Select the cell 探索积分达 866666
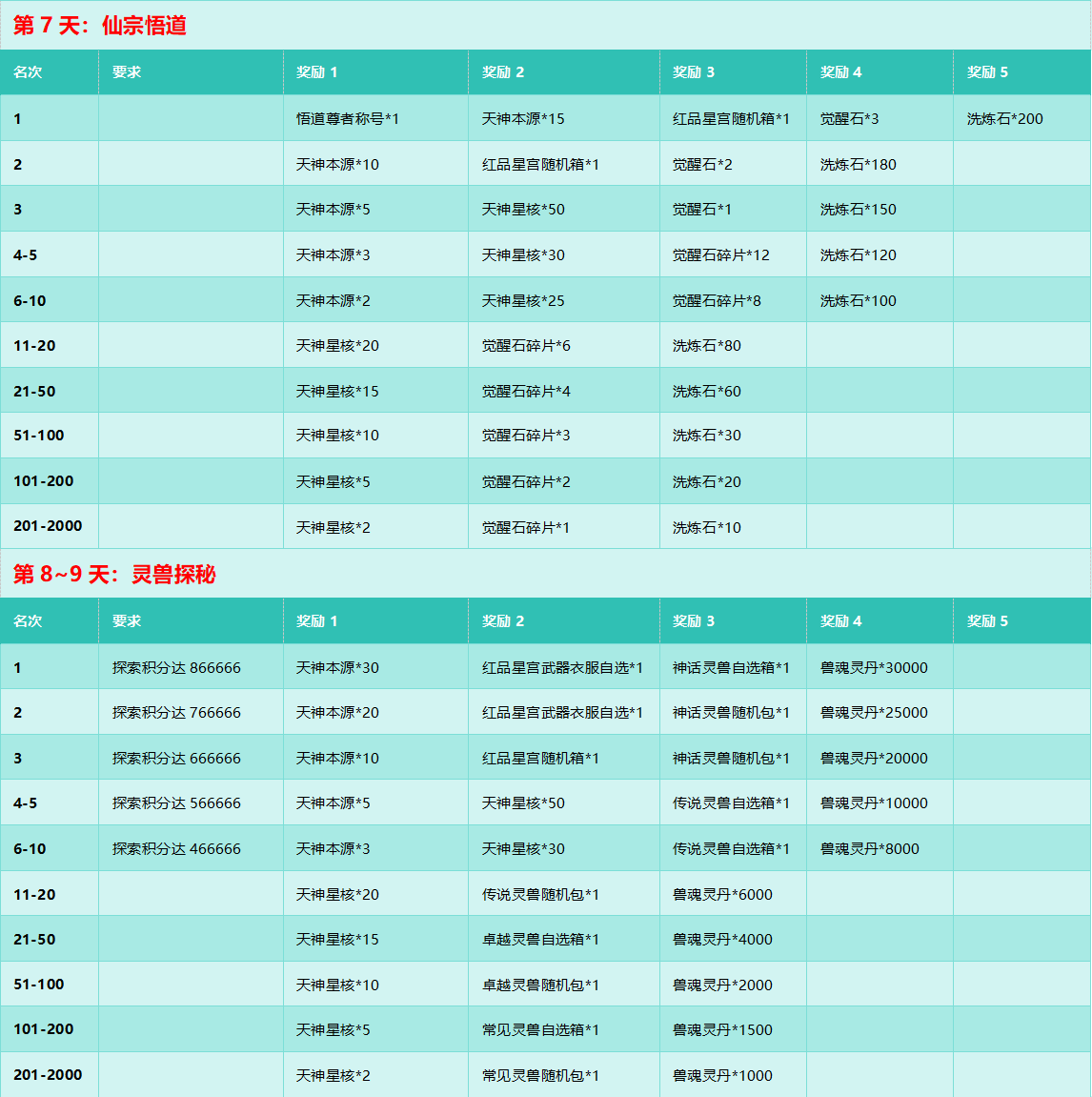The height and width of the screenshot is (1097, 1092). coord(191,667)
